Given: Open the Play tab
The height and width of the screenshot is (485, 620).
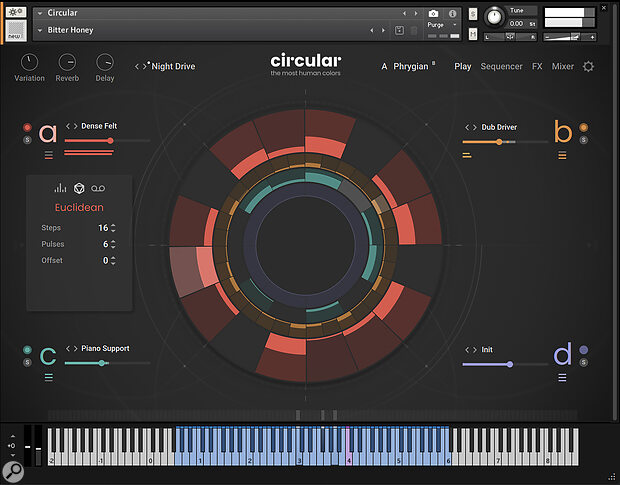Looking at the screenshot, I should [463, 66].
